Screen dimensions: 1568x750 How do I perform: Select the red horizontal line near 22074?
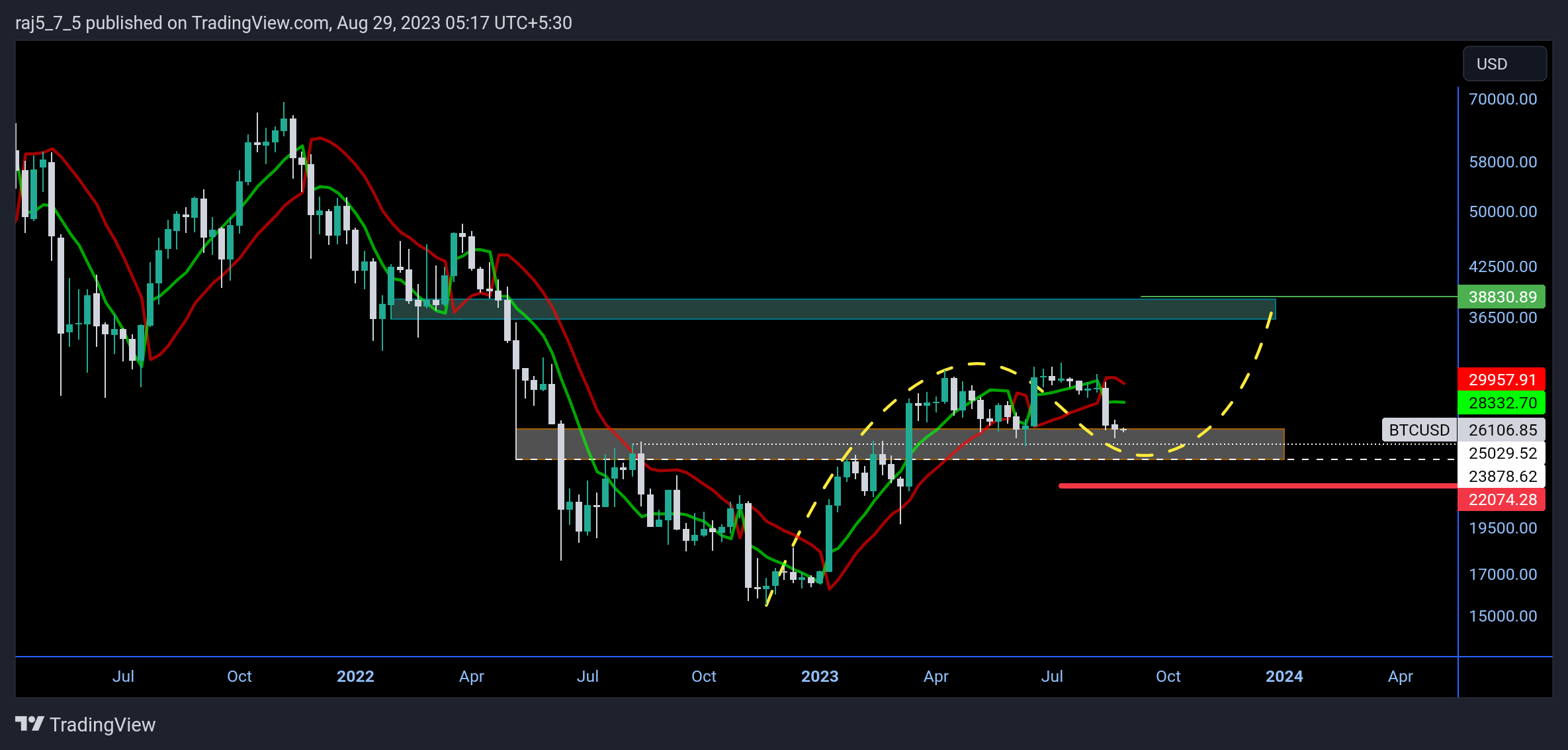(x=1258, y=486)
